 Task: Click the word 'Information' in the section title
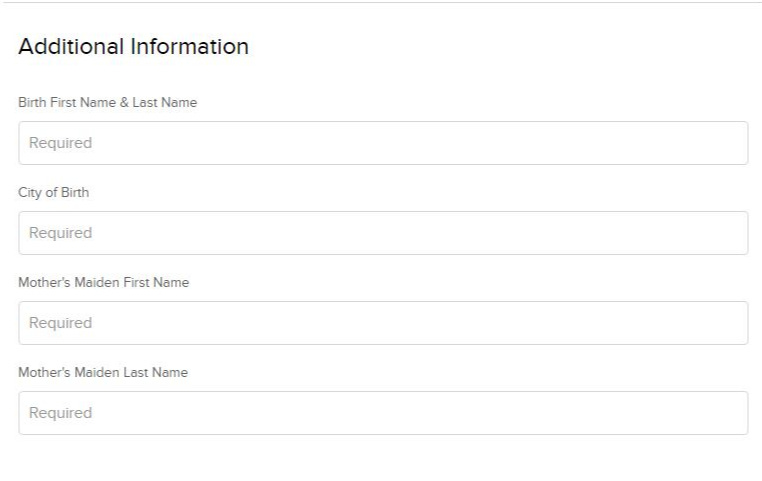190,47
